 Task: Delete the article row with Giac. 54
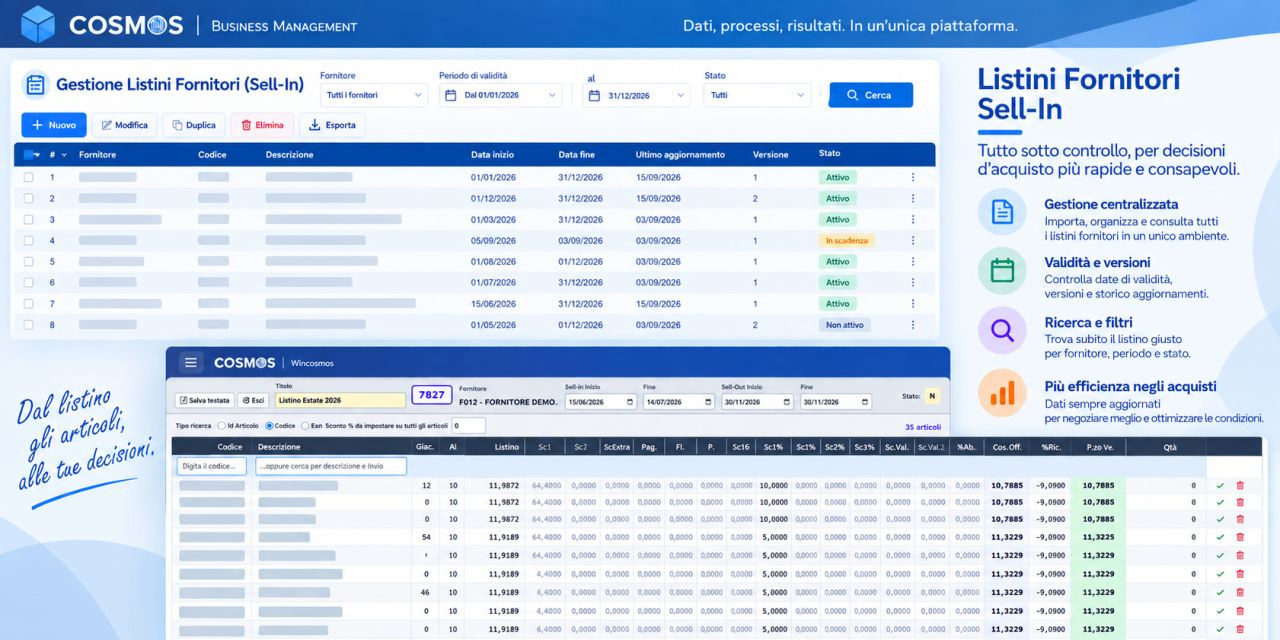1240,537
